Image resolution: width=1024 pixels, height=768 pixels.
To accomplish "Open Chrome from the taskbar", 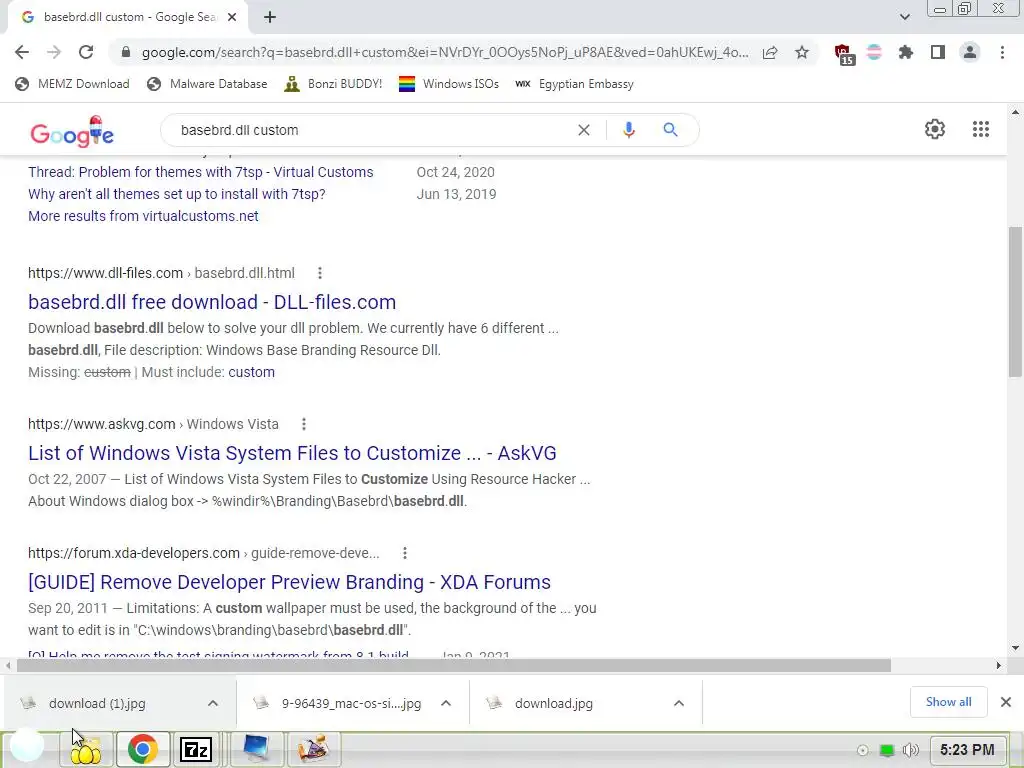I will click(x=142, y=749).
